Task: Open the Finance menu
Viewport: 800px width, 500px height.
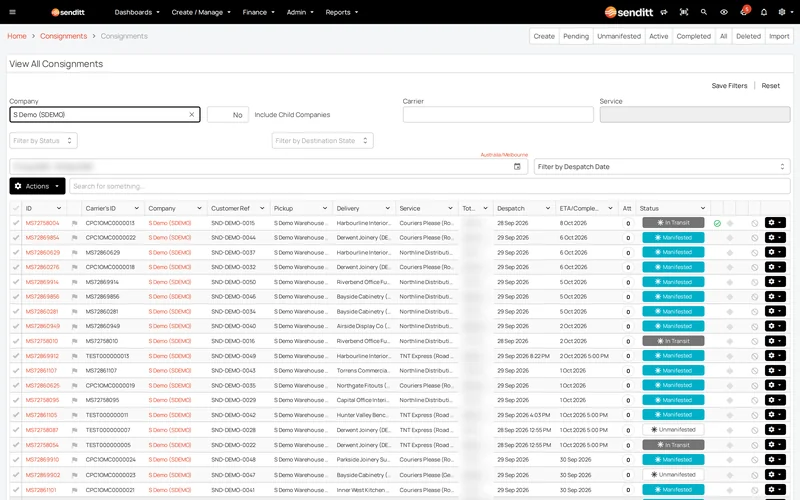Action: (259, 12)
